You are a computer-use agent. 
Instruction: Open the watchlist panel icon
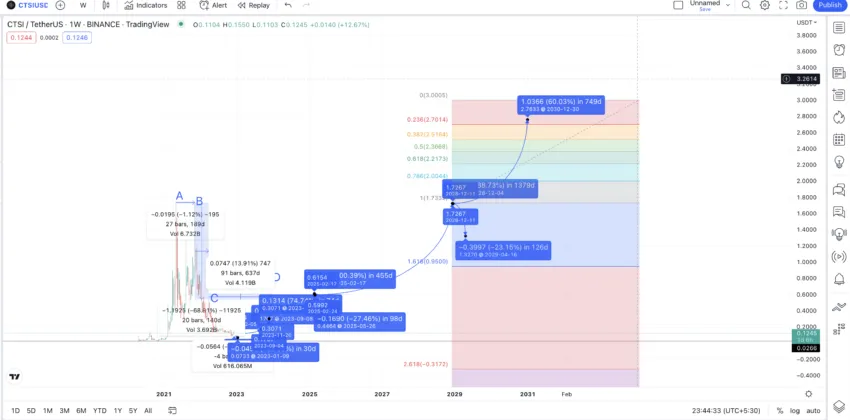(x=839, y=23)
